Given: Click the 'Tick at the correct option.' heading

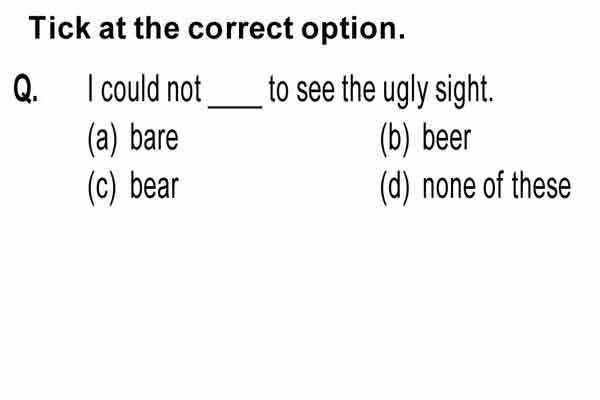Looking at the screenshot, I should click(x=217, y=29).
